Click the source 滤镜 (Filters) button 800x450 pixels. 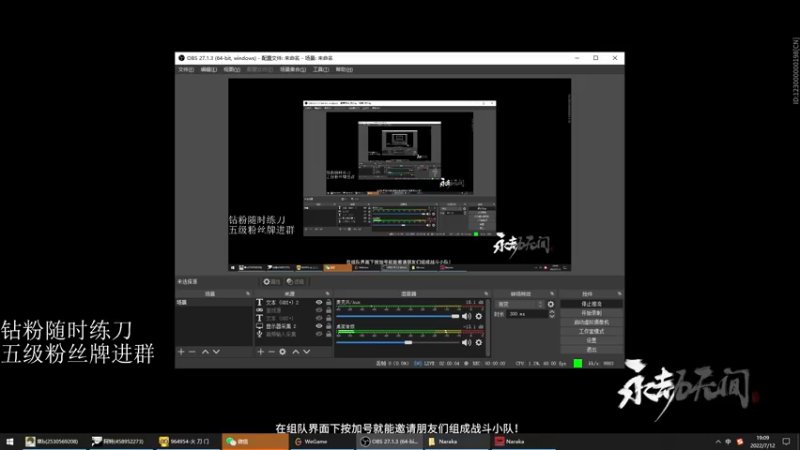pyautogui.click(x=295, y=282)
